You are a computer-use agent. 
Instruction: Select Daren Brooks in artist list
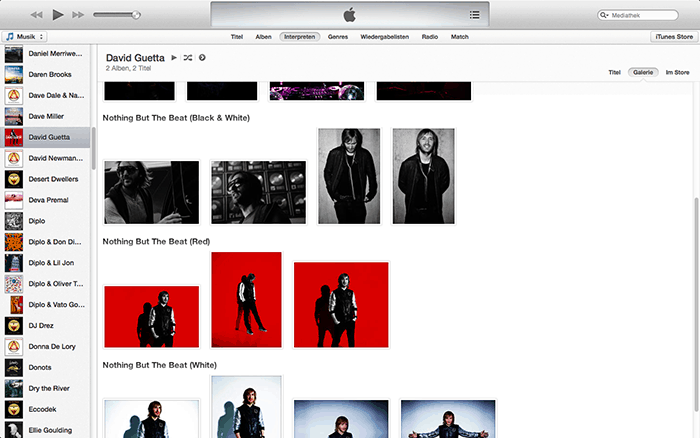coord(45,75)
